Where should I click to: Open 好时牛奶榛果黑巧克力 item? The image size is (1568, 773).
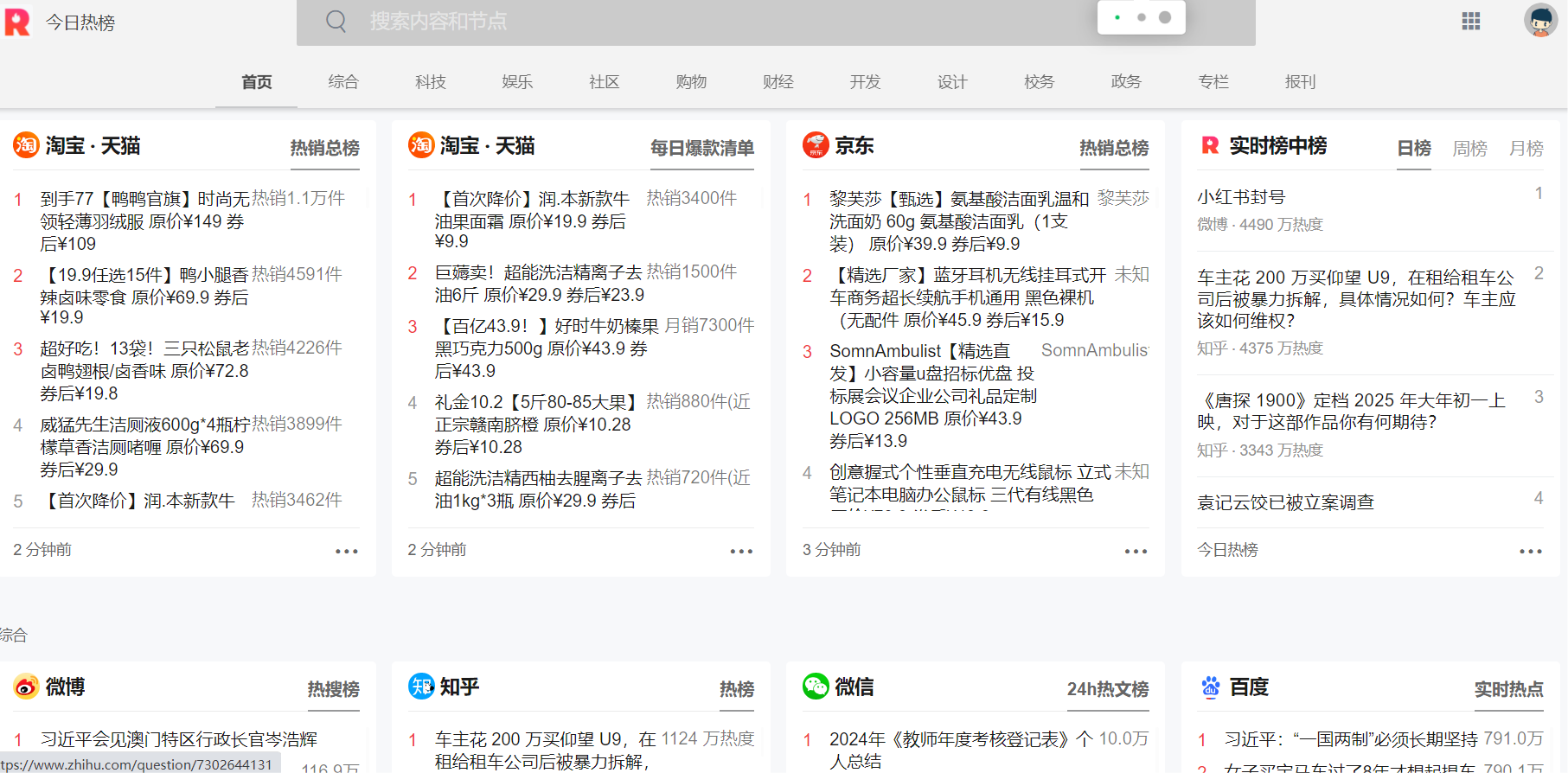point(547,348)
